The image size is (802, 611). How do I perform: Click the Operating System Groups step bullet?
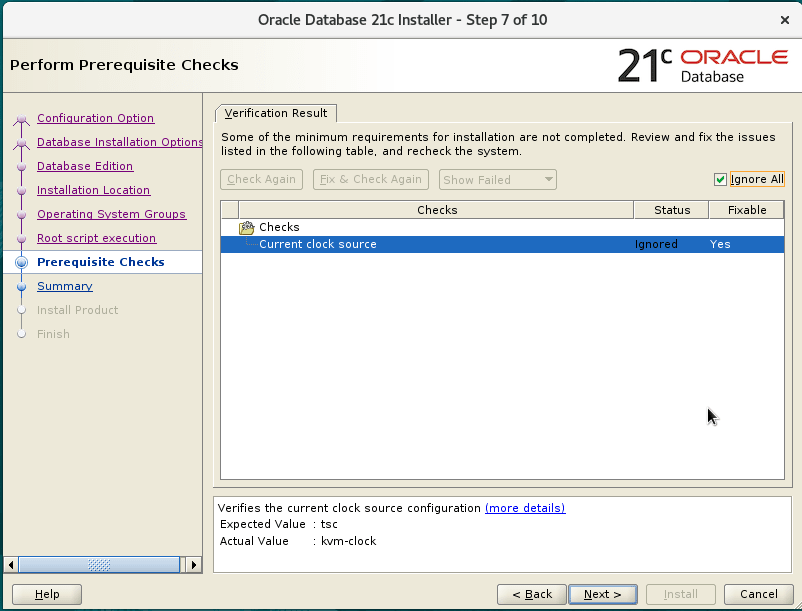[21, 215]
